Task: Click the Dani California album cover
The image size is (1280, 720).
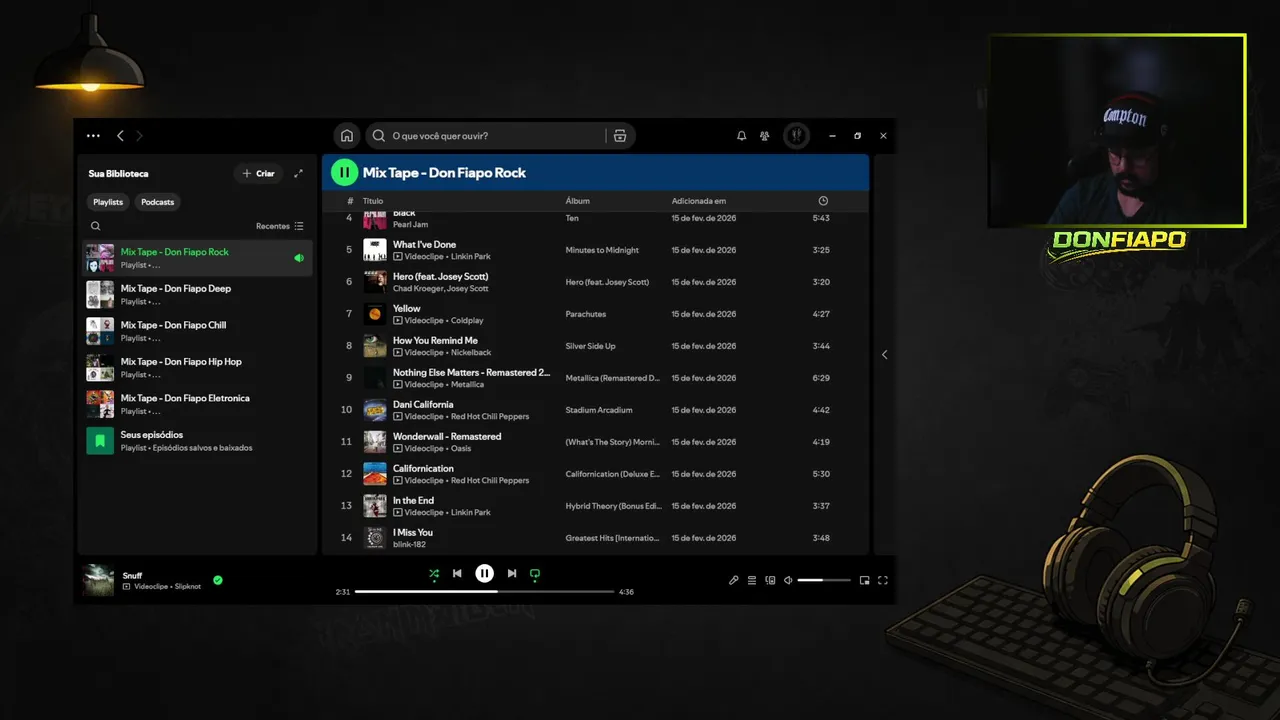Action: click(x=375, y=410)
